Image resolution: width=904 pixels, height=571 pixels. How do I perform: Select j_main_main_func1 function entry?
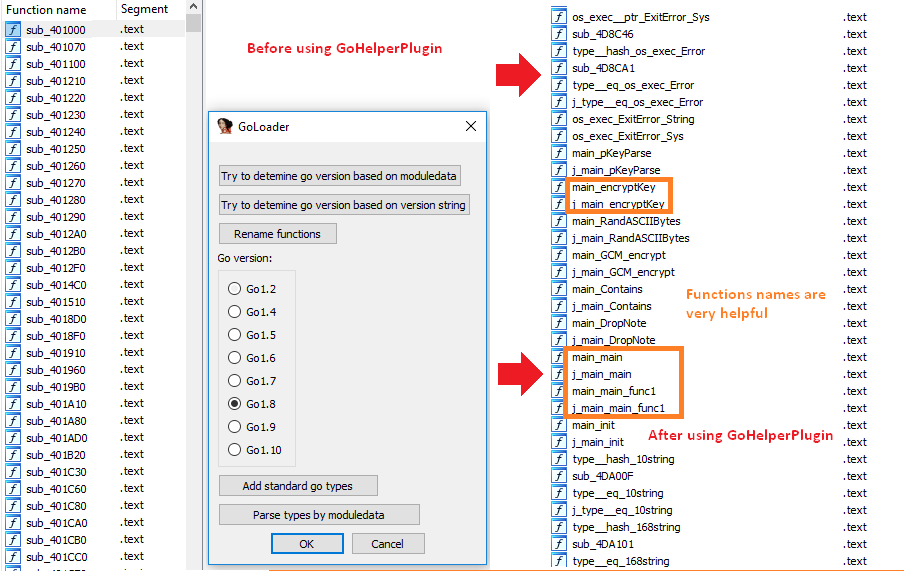click(x=618, y=408)
